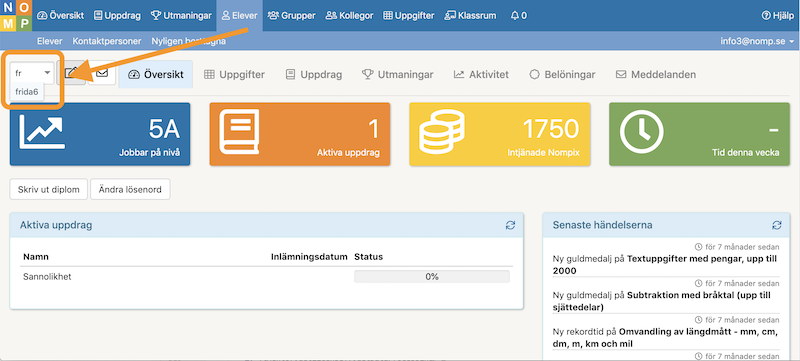Click the Aktiva uppdrag panel heading
The height and width of the screenshot is (361, 800).
point(56,225)
